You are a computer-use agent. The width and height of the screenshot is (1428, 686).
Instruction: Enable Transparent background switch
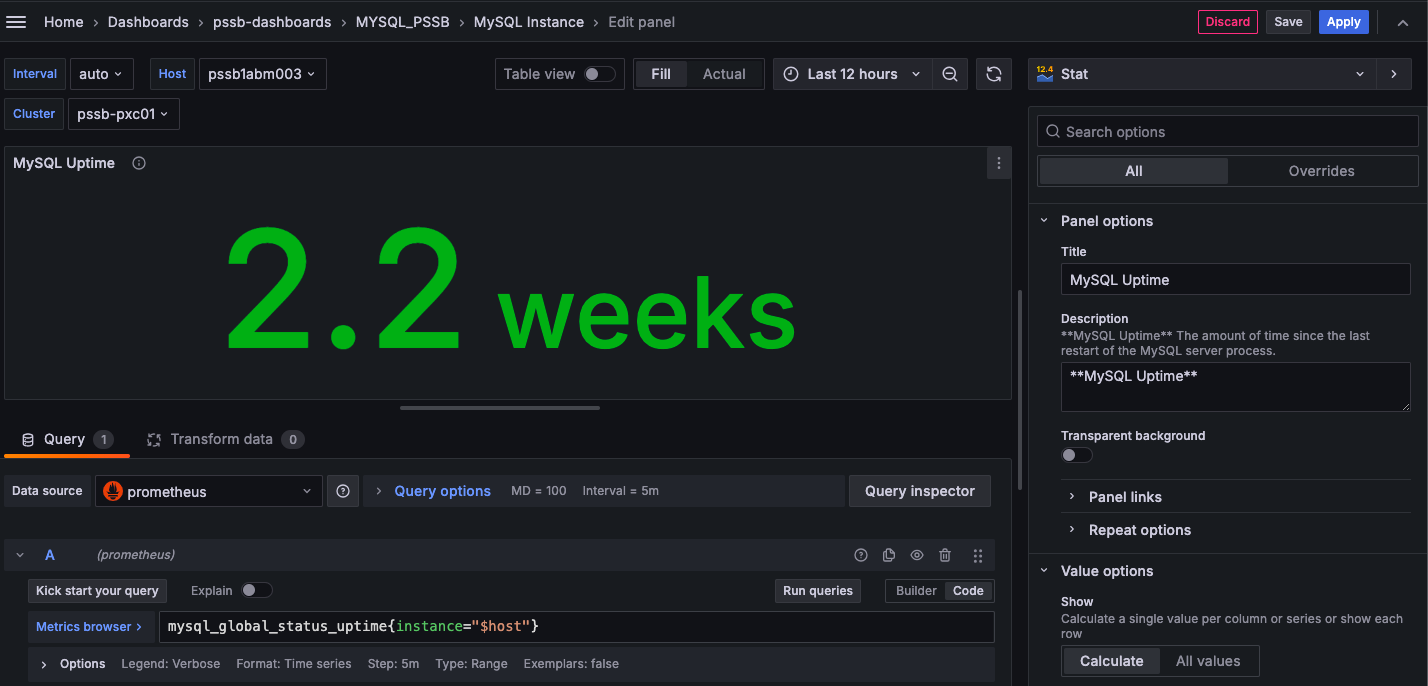[x=1077, y=455]
